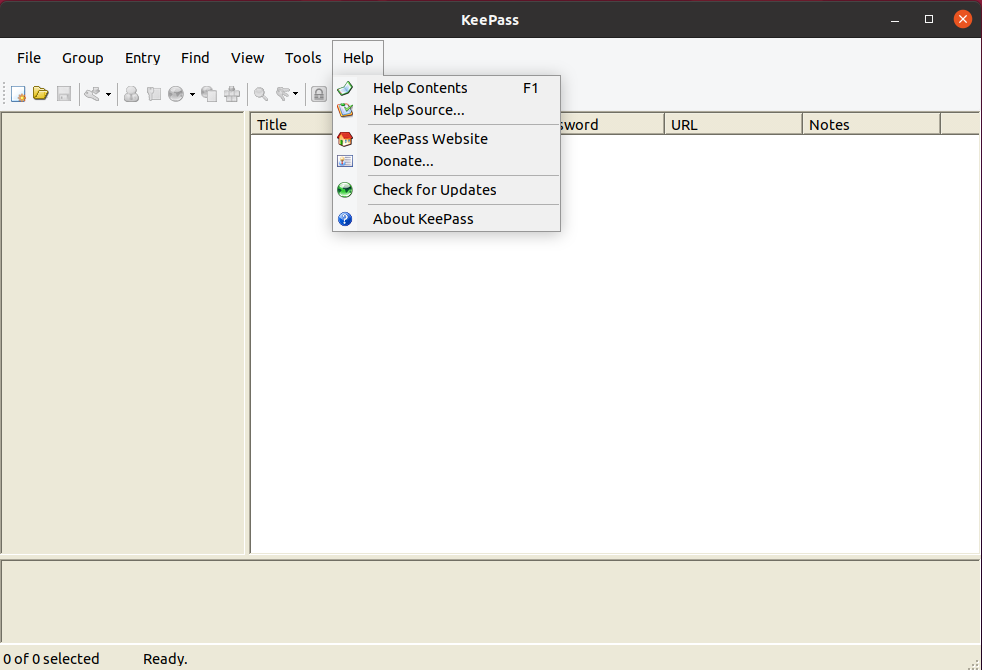The height and width of the screenshot is (670, 982).
Task: Open the Group menu
Action: tap(83, 58)
